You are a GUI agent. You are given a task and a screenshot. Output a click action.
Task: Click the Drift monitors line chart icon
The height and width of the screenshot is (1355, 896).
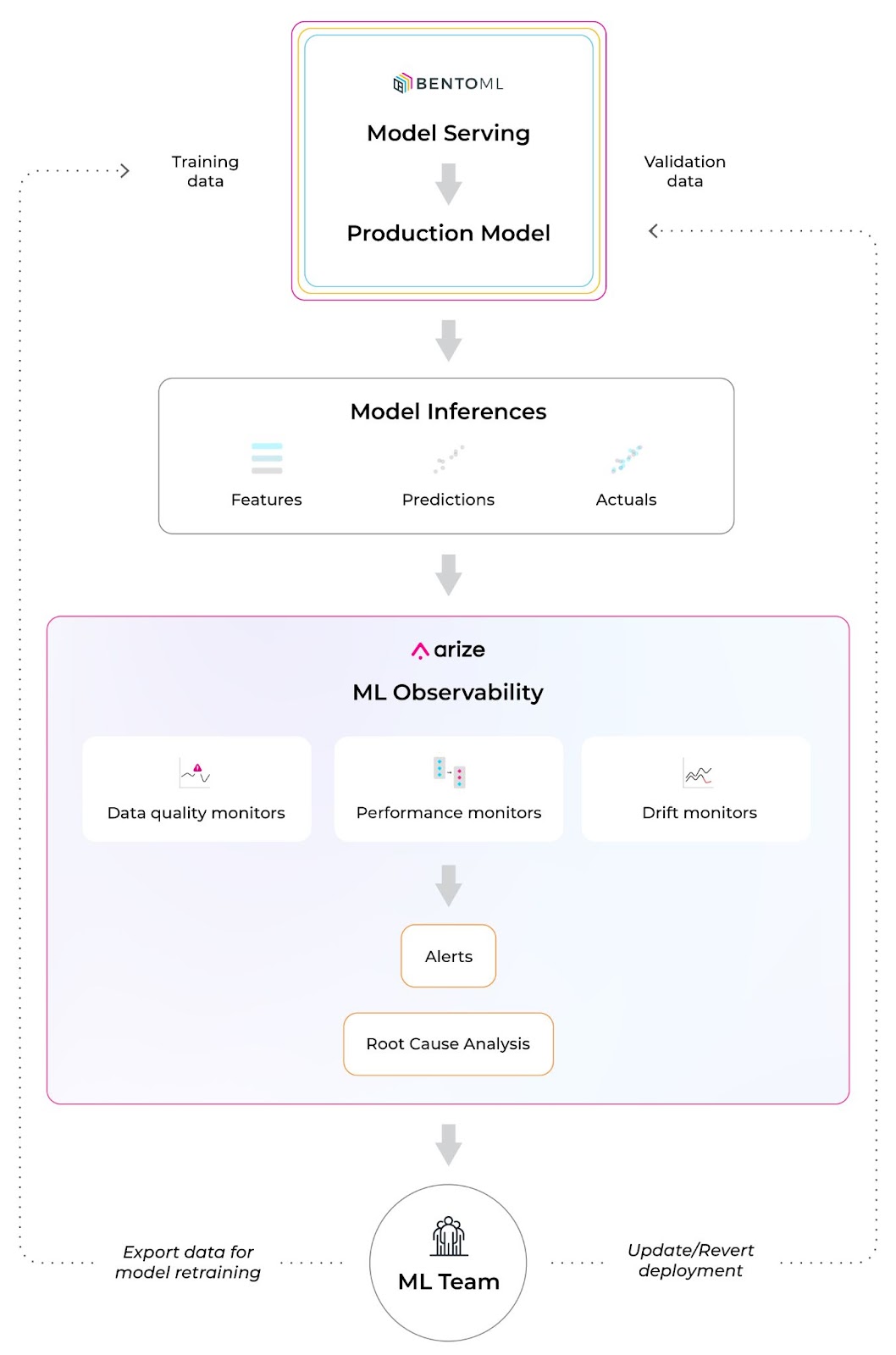point(699,772)
